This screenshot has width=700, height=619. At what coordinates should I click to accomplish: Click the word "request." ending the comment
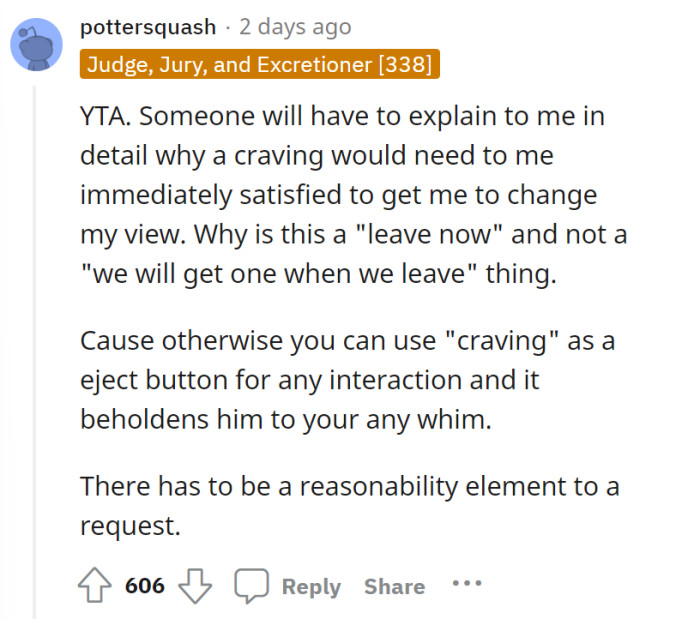pos(130,525)
